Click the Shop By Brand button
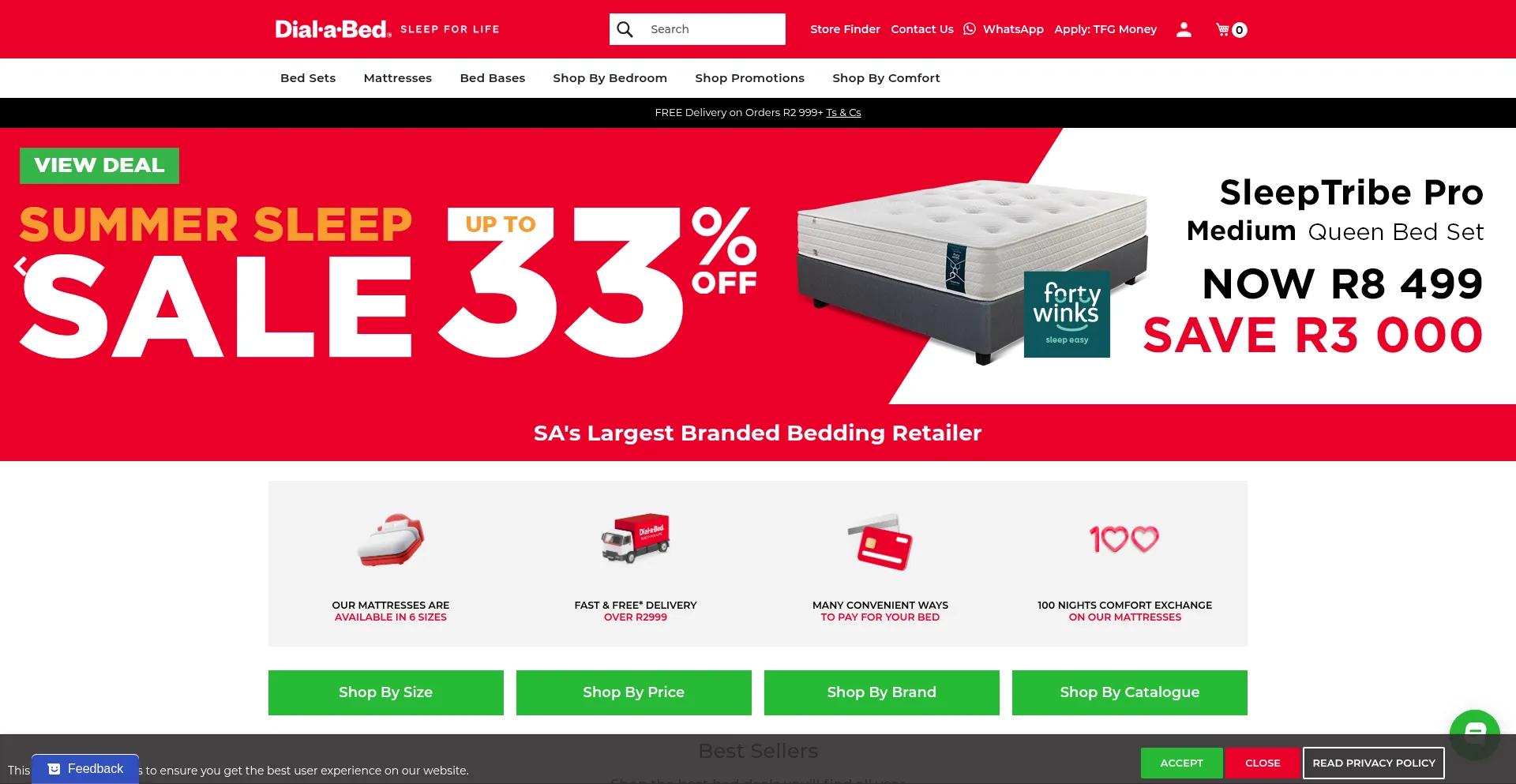Viewport: 1516px width, 784px height. (882, 692)
